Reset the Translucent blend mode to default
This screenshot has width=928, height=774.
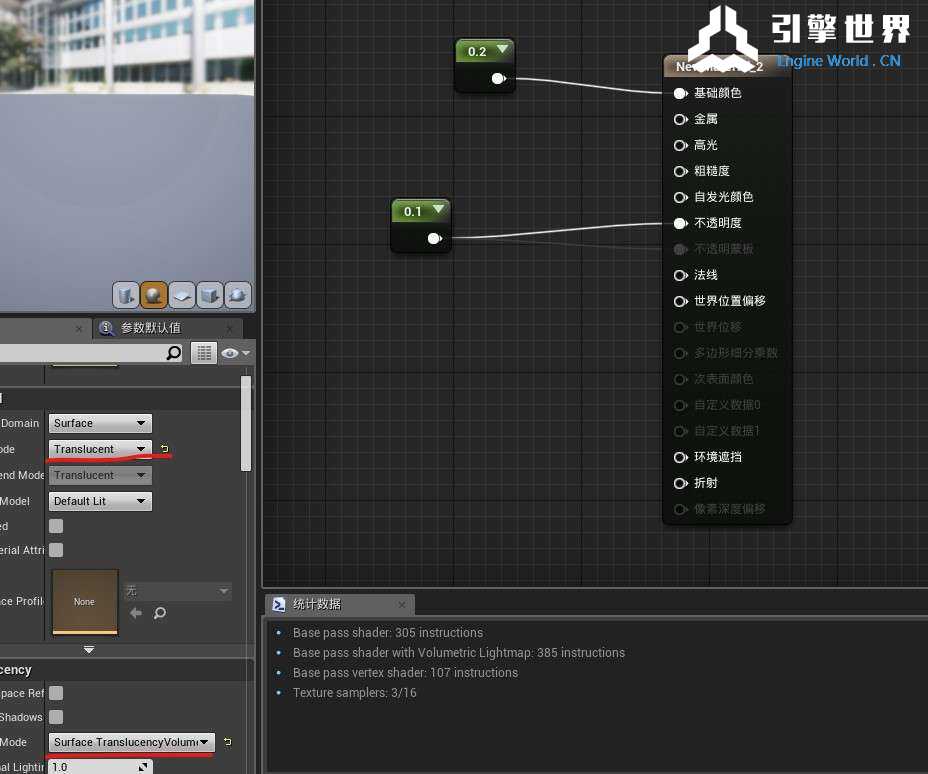[x=165, y=449]
